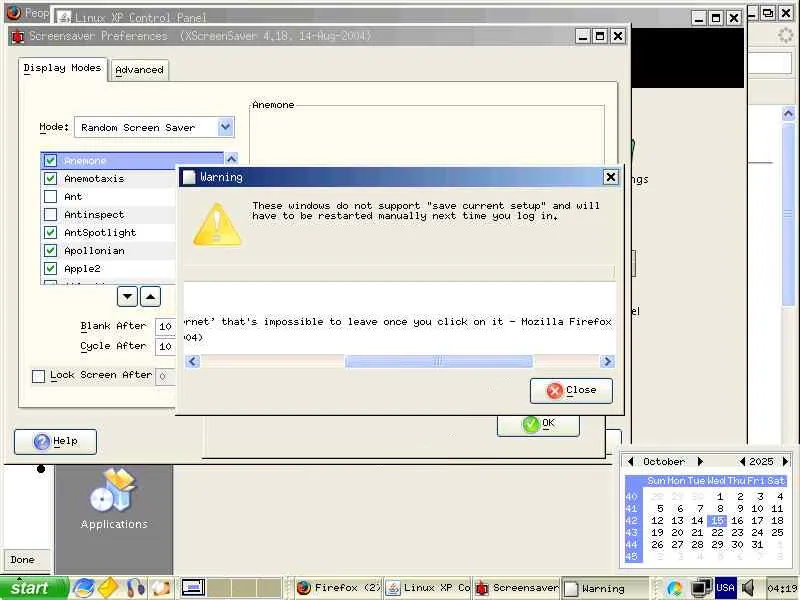This screenshot has width=800, height=600.
Task: Move selected screensaver up with arrow button
Action: point(151,296)
